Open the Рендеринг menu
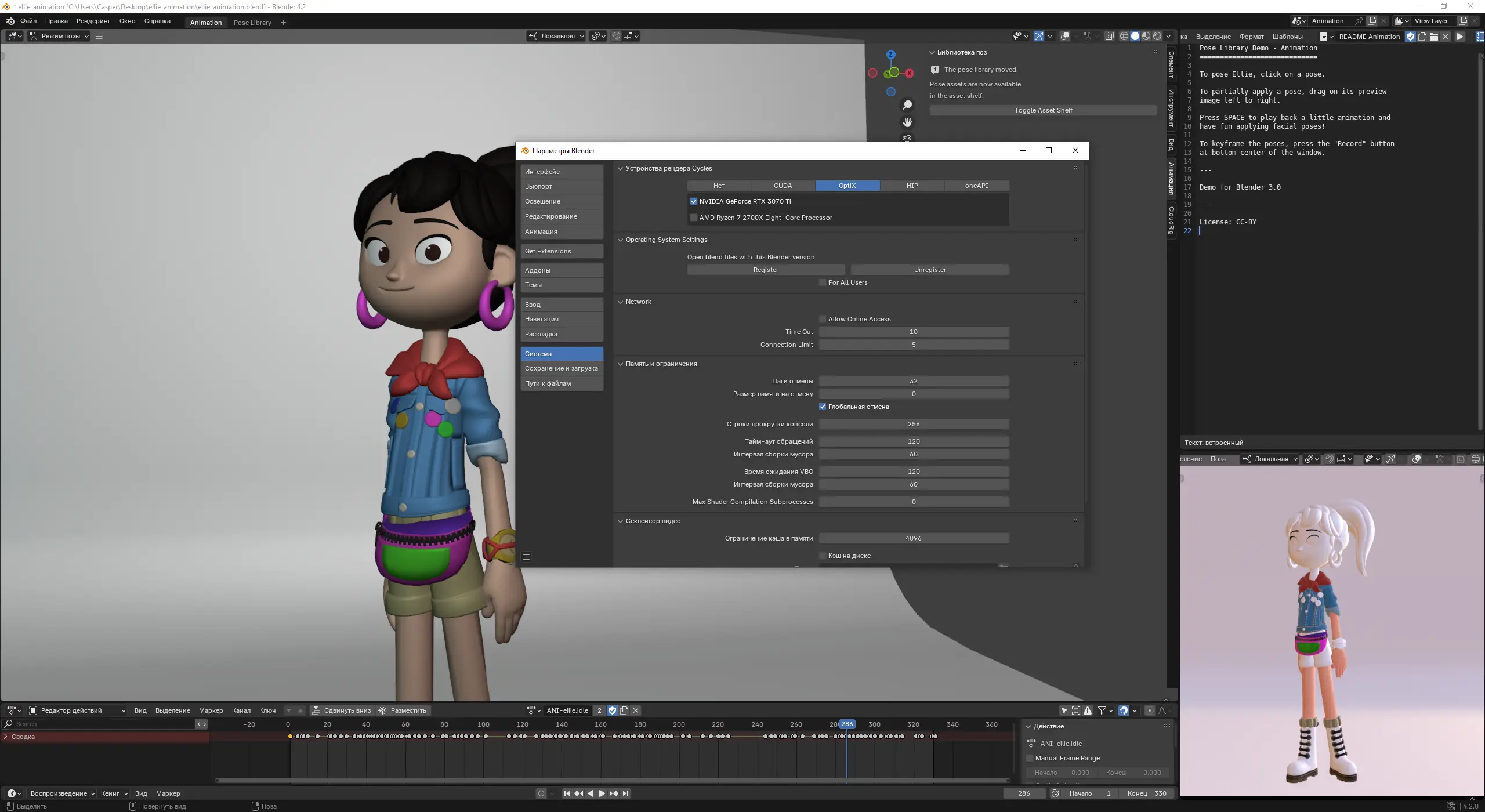 pos(93,21)
